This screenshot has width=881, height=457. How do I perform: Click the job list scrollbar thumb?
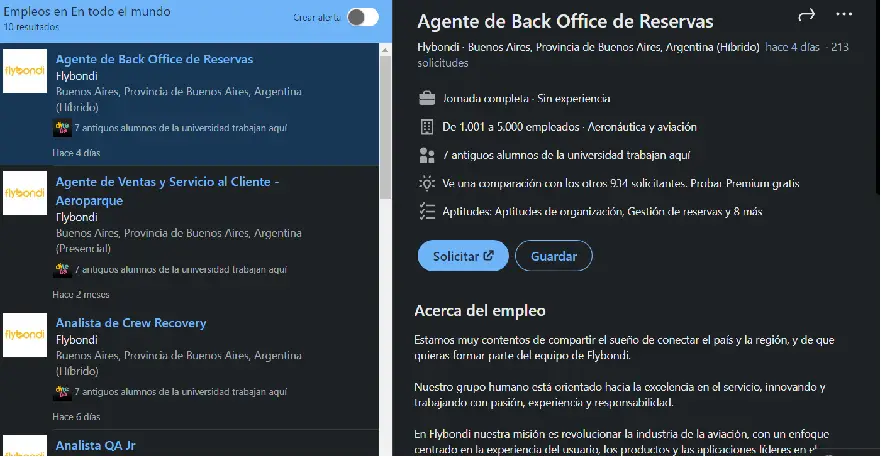pyautogui.click(x=385, y=126)
